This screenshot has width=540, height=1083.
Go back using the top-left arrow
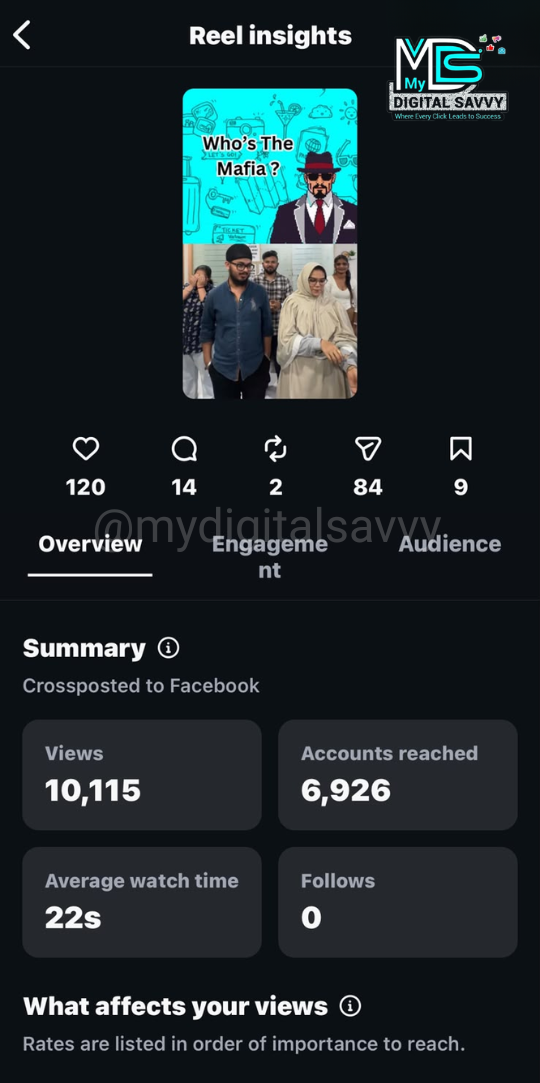[x=22, y=35]
